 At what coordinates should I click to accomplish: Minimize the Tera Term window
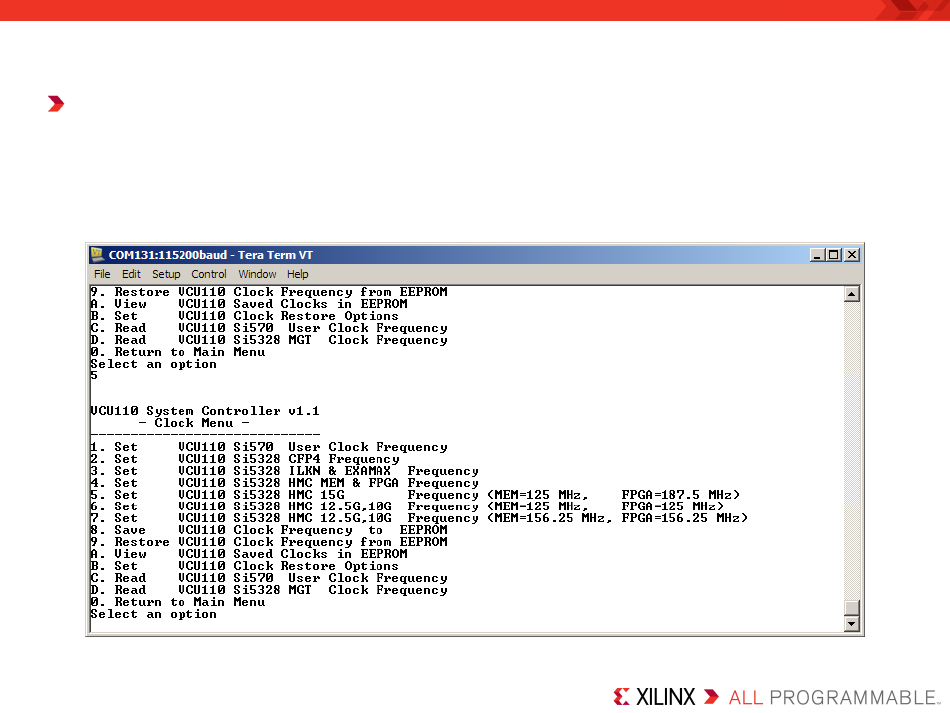point(817,255)
